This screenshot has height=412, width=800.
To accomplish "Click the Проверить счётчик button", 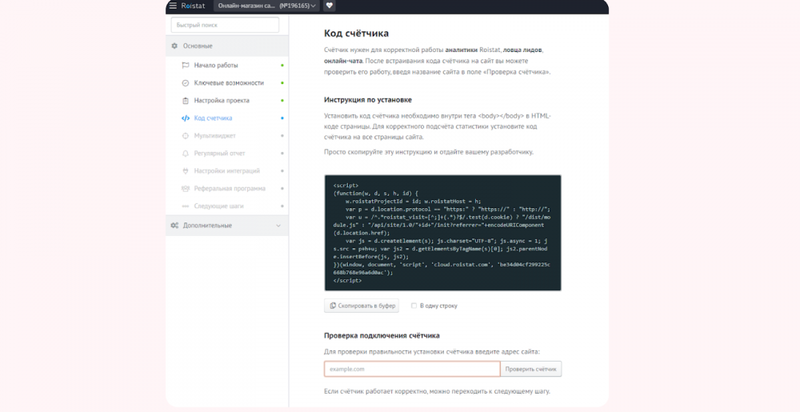I will click(531, 369).
